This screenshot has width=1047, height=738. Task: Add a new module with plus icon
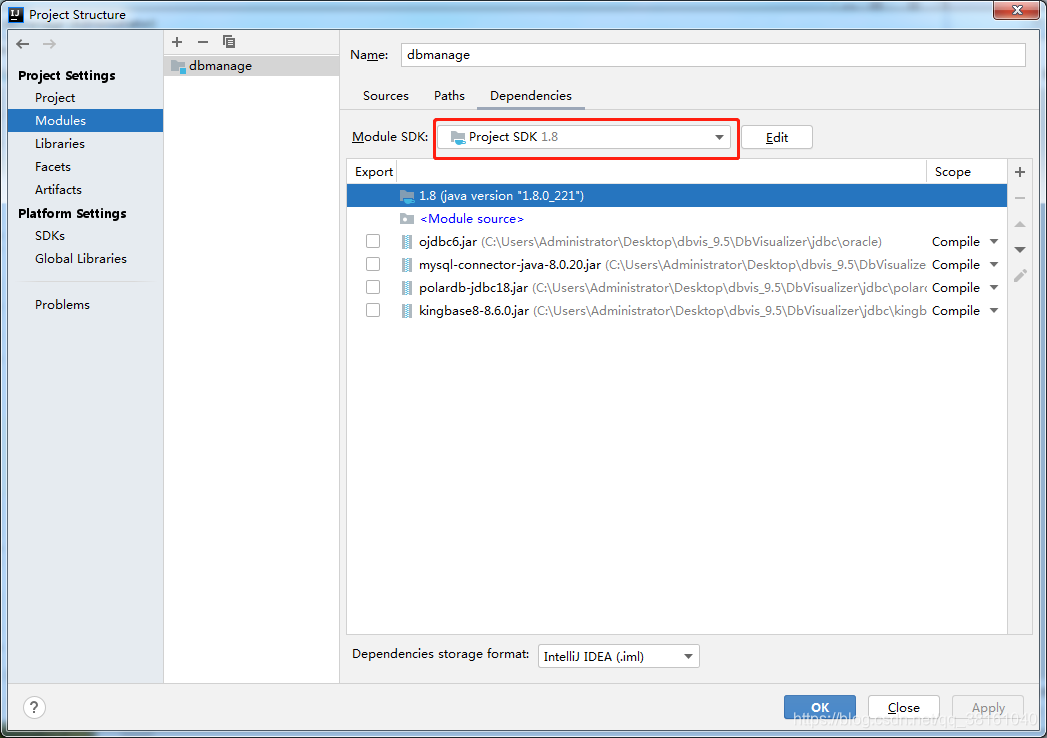point(177,42)
